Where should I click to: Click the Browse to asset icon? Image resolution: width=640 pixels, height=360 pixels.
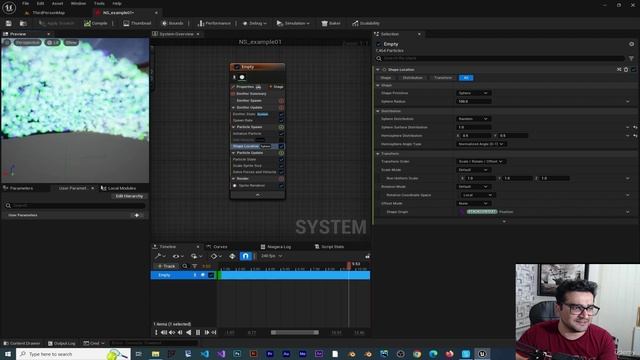tap(23, 23)
